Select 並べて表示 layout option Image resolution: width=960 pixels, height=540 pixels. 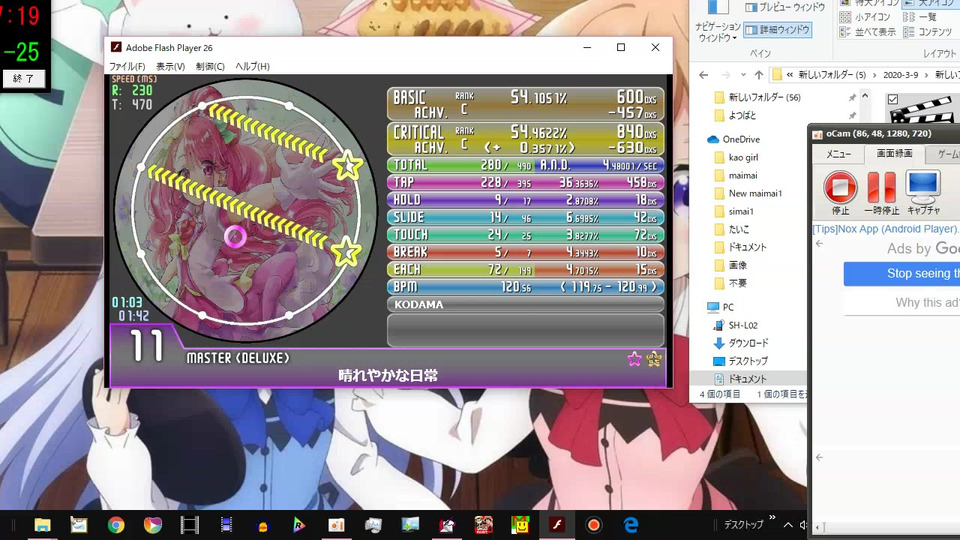click(867, 32)
